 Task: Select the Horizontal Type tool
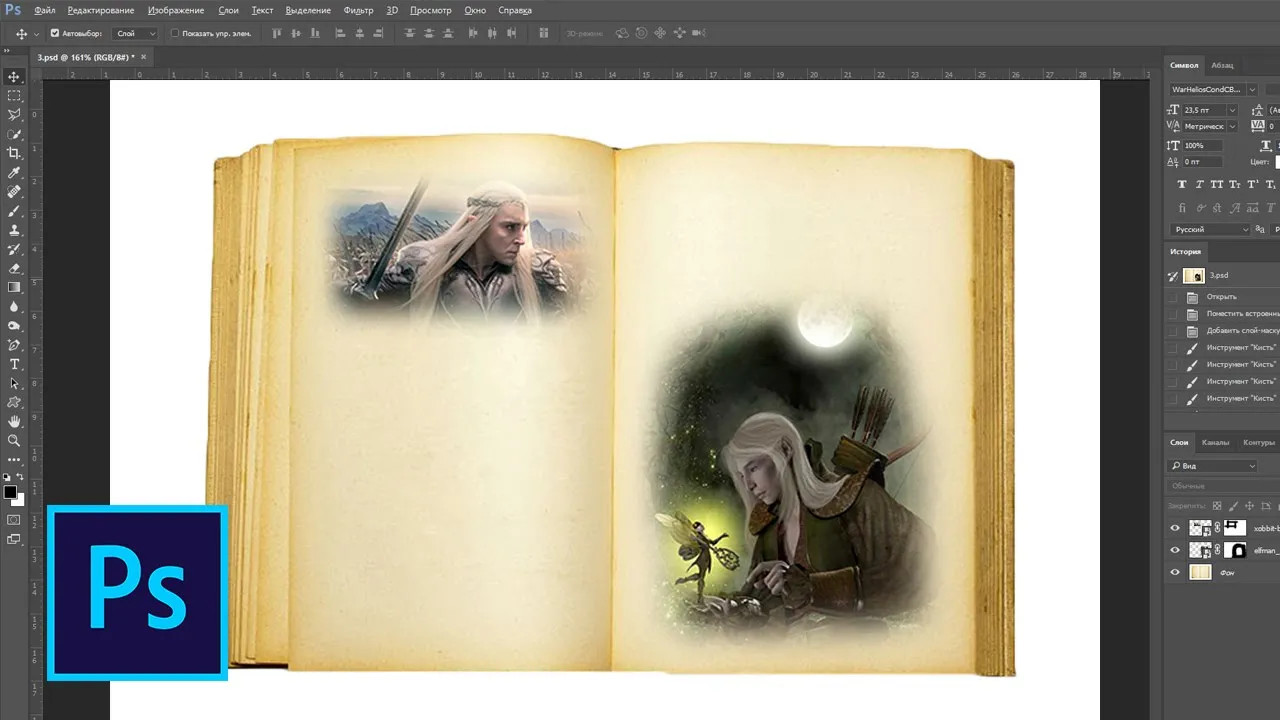14,364
